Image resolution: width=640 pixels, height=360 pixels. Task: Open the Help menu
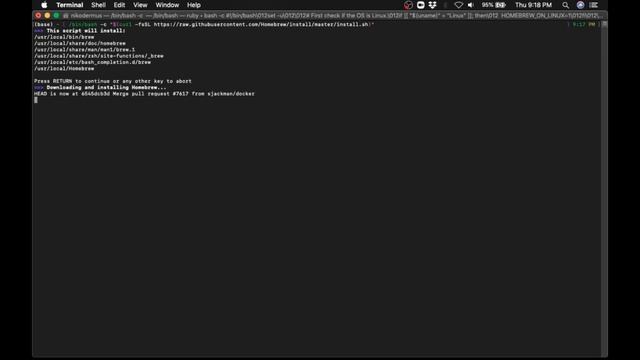pos(193,5)
